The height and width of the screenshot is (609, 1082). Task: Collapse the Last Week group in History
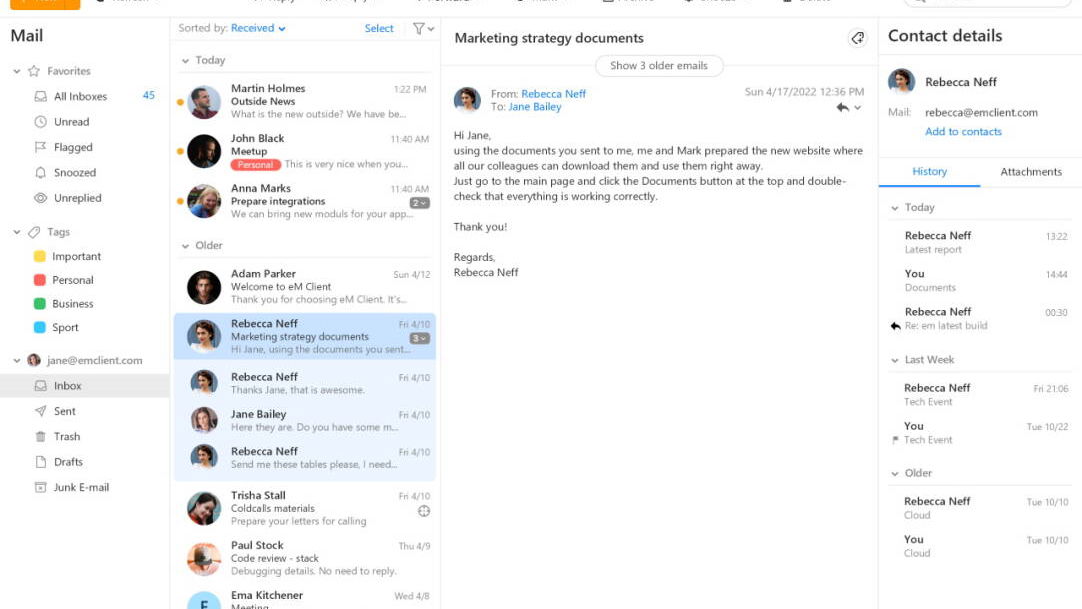click(895, 360)
